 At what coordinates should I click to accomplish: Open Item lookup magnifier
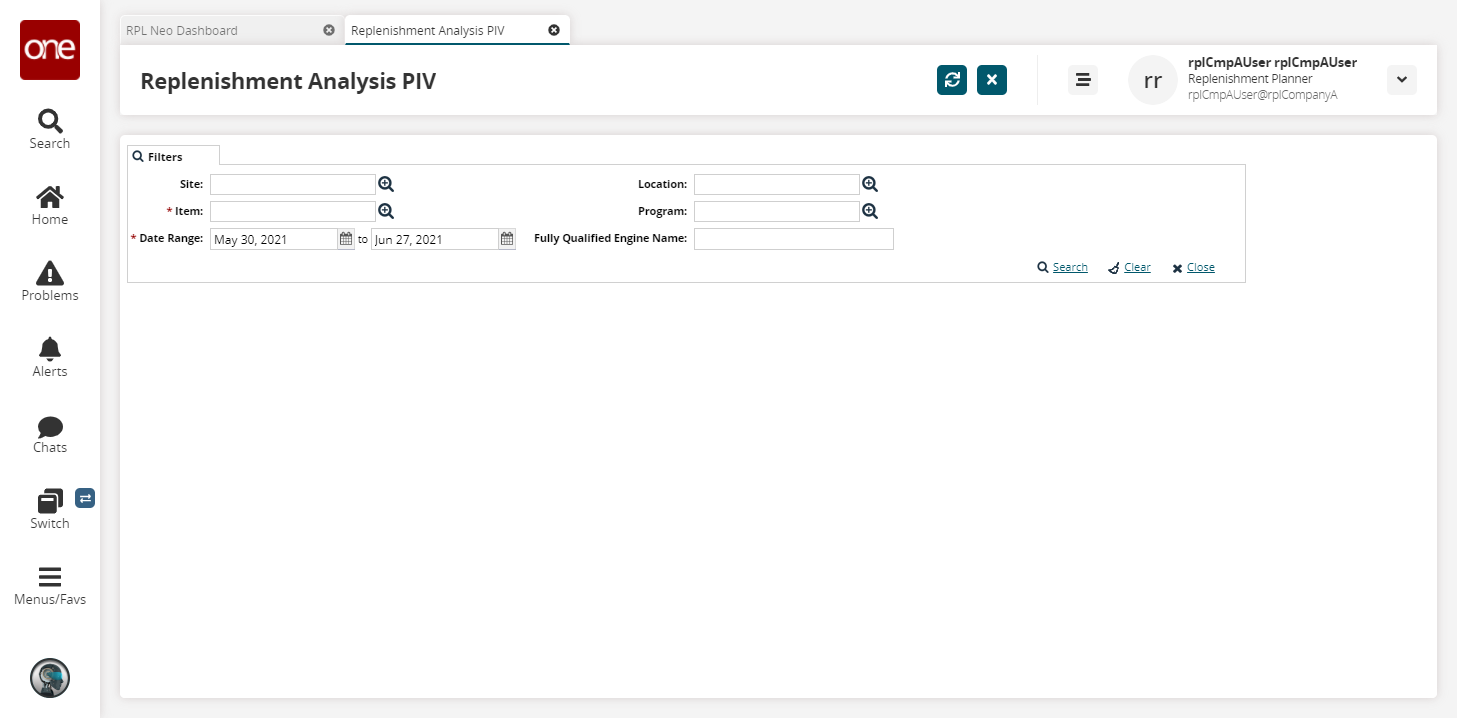point(386,211)
